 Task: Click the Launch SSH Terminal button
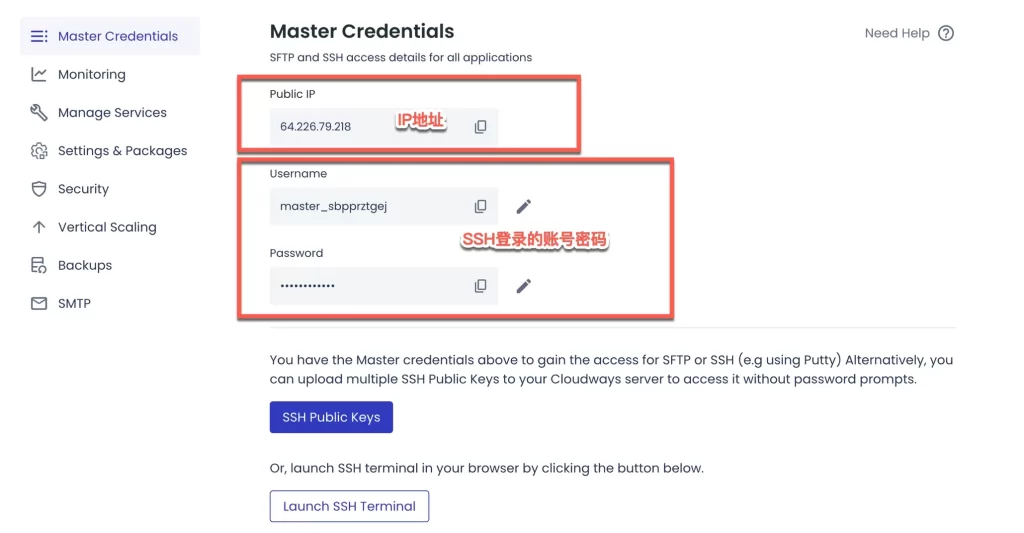(x=349, y=506)
